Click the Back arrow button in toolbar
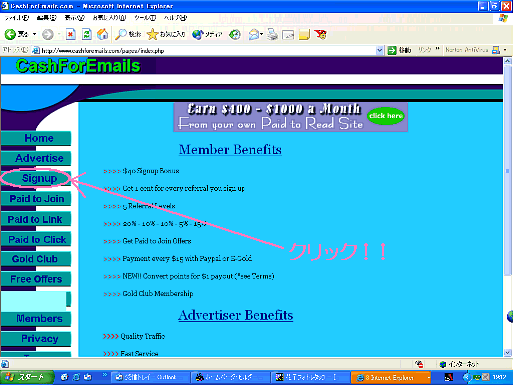Viewport: 513px width, 385px height. tap(10, 34)
